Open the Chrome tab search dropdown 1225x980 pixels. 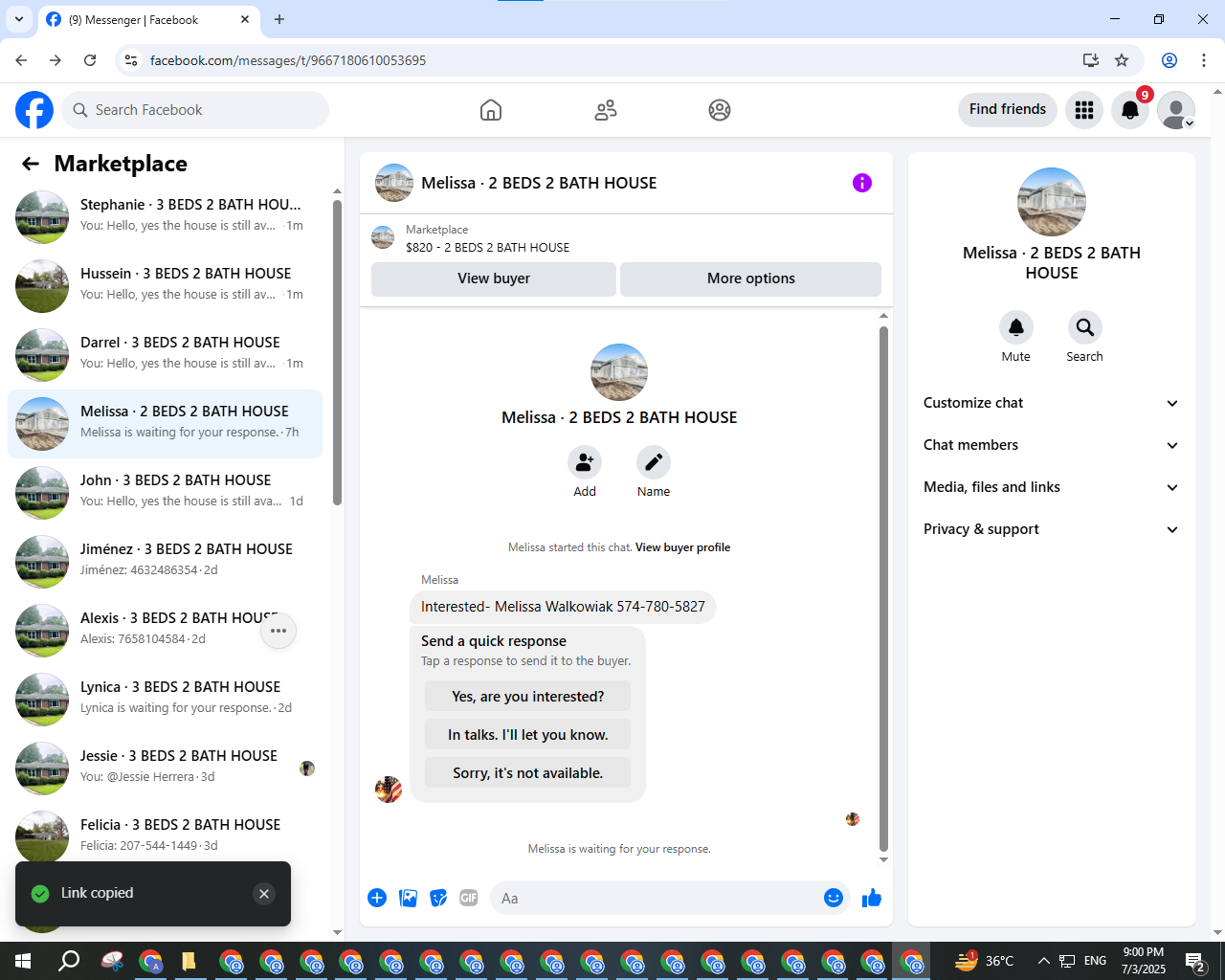coord(19,19)
